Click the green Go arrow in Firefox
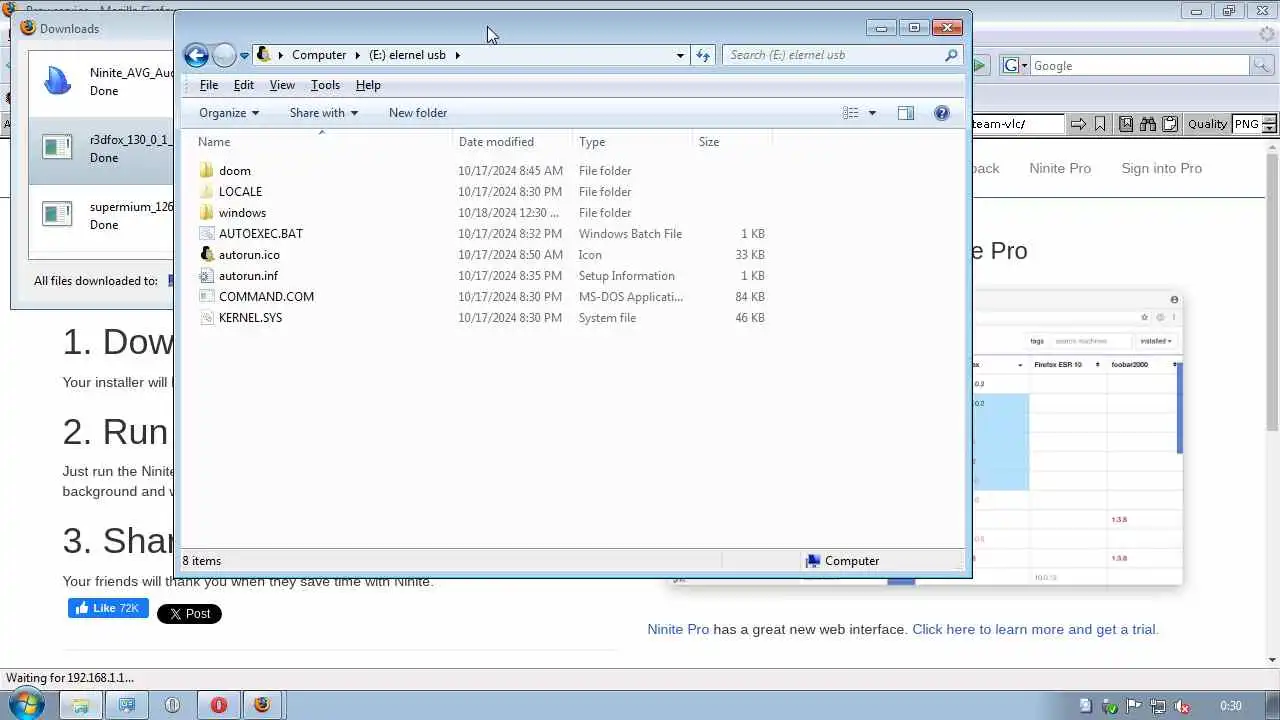 pos(980,66)
